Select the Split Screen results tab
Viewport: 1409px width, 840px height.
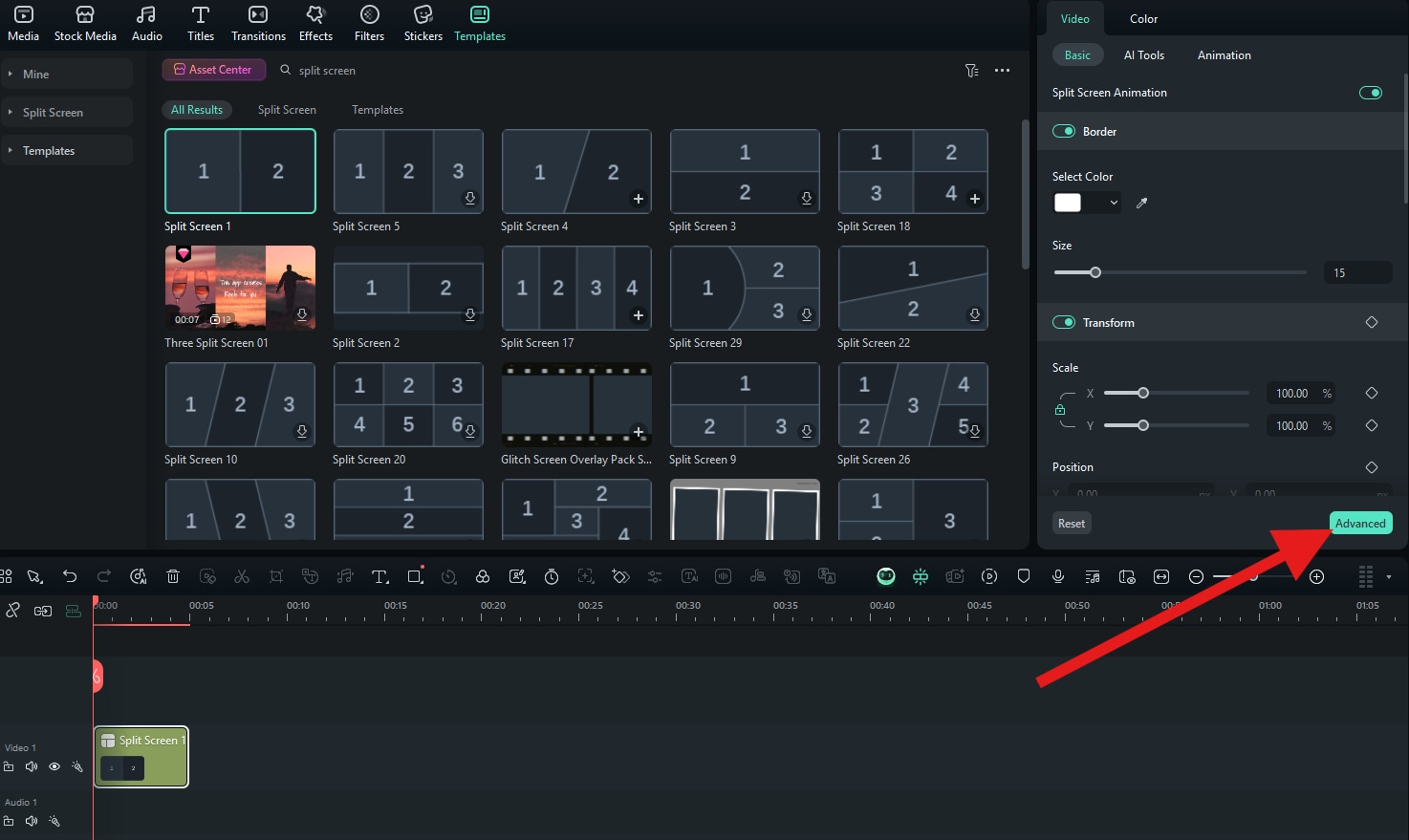287,110
